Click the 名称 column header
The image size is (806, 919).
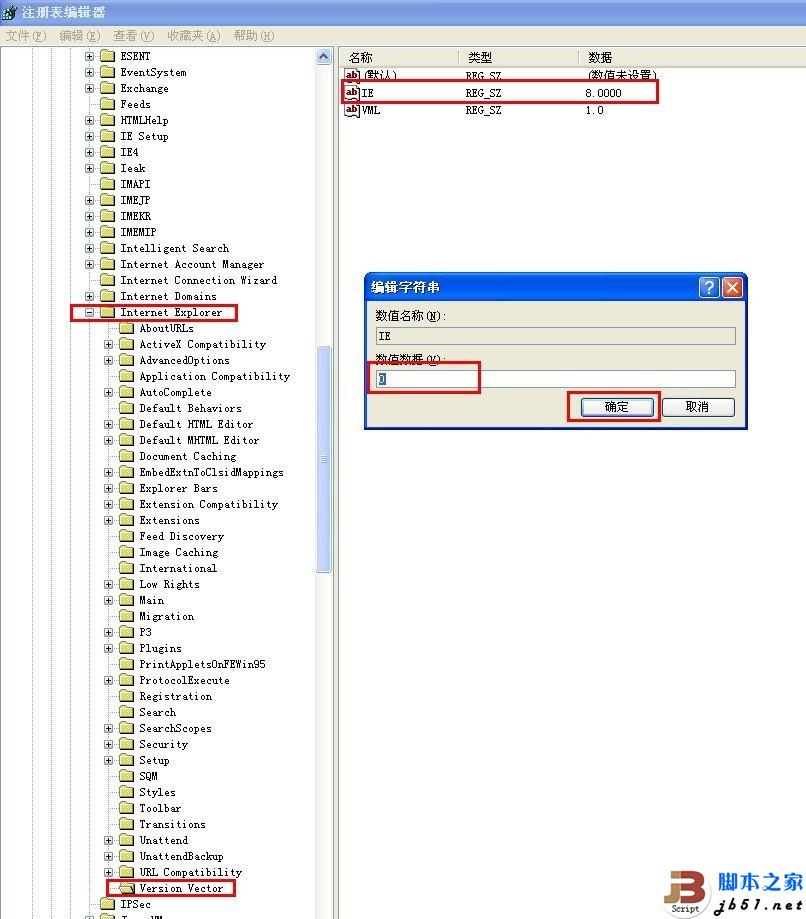(x=360, y=57)
